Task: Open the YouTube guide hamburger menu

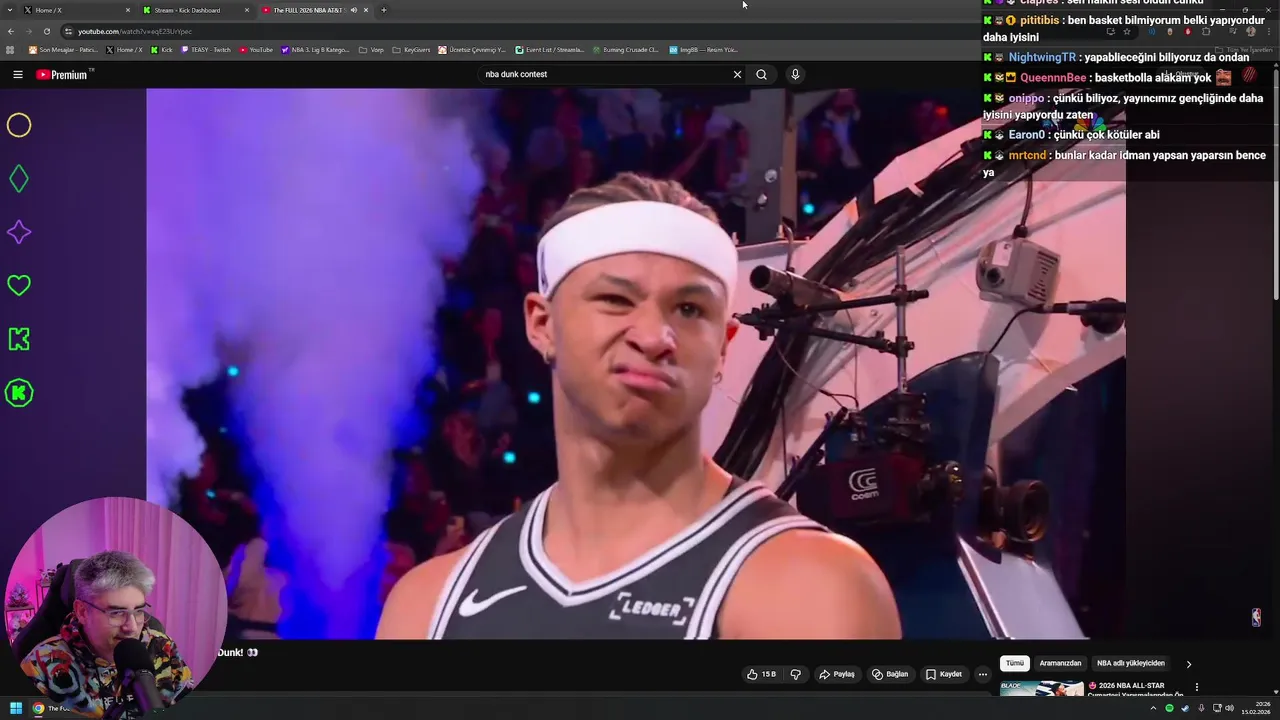Action: tap(17, 74)
